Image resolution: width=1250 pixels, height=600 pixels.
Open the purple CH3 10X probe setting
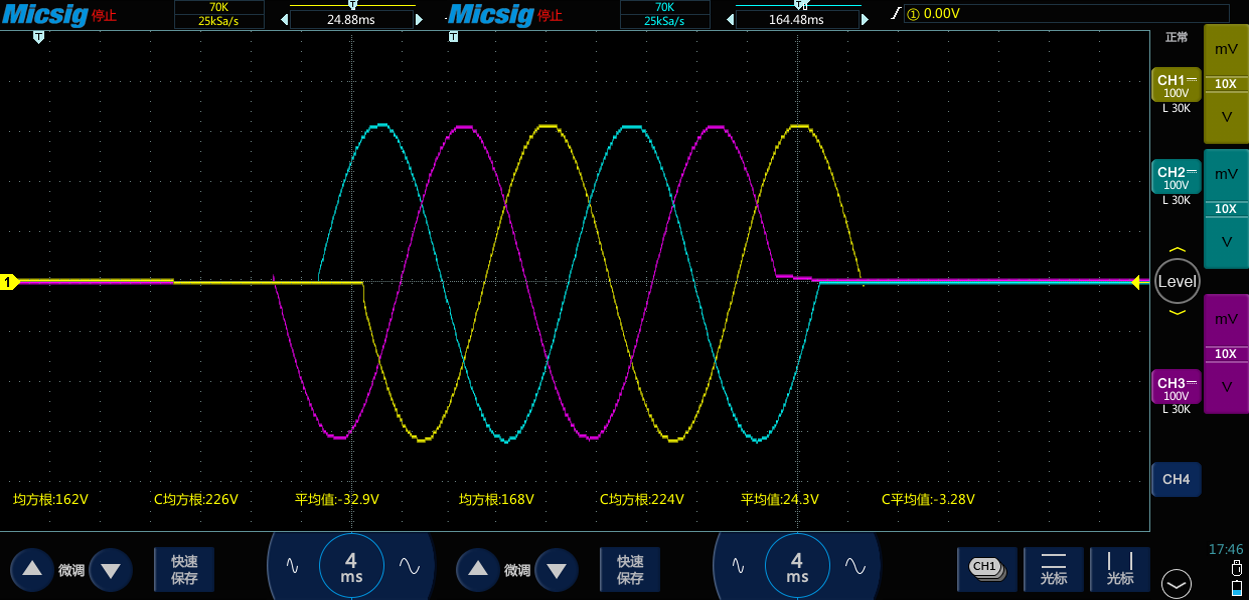point(1226,354)
